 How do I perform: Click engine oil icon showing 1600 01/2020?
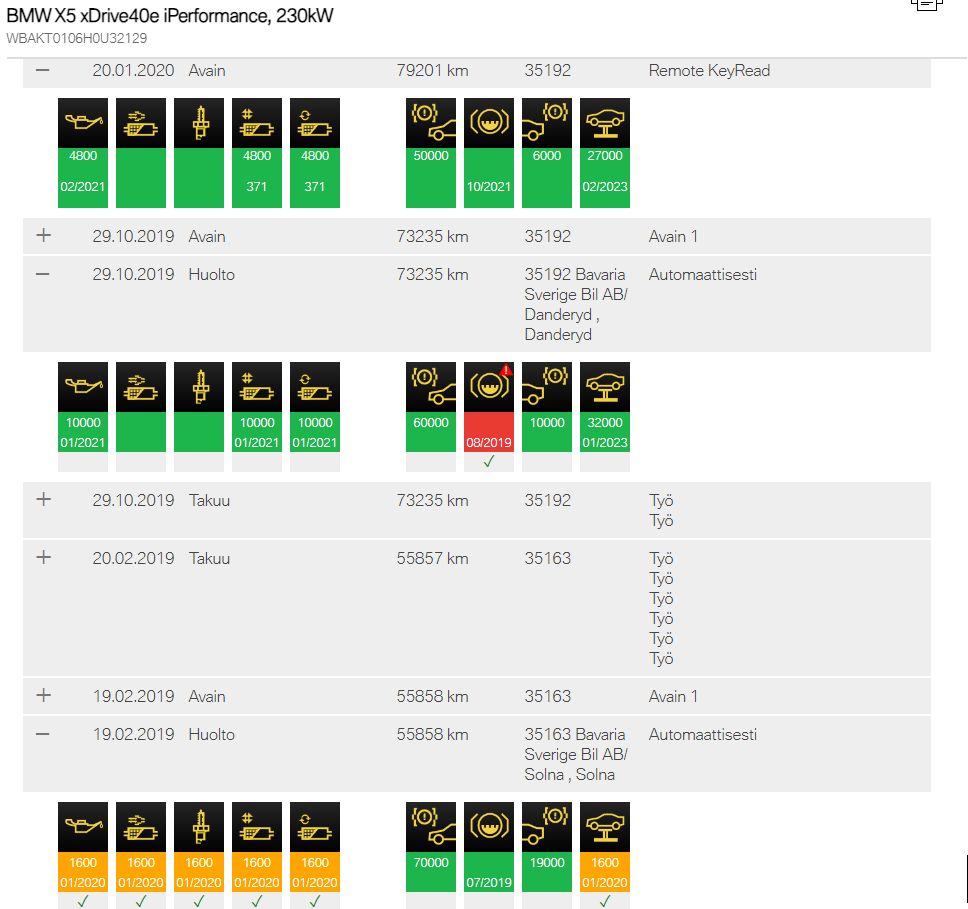83,827
